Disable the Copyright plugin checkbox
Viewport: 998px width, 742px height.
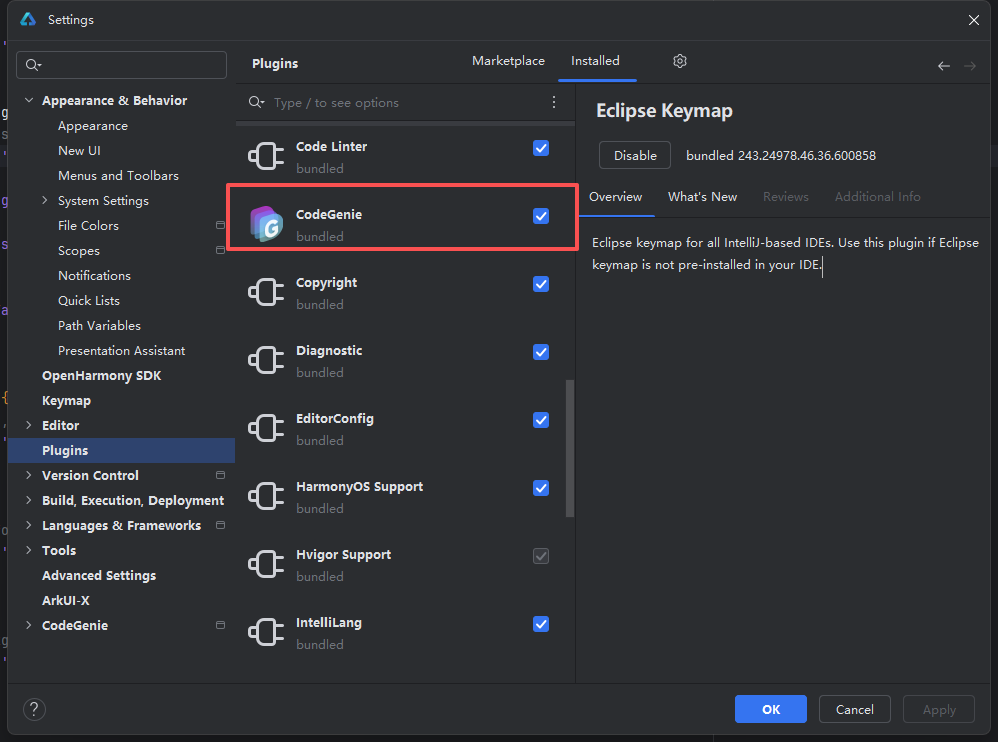tap(541, 284)
